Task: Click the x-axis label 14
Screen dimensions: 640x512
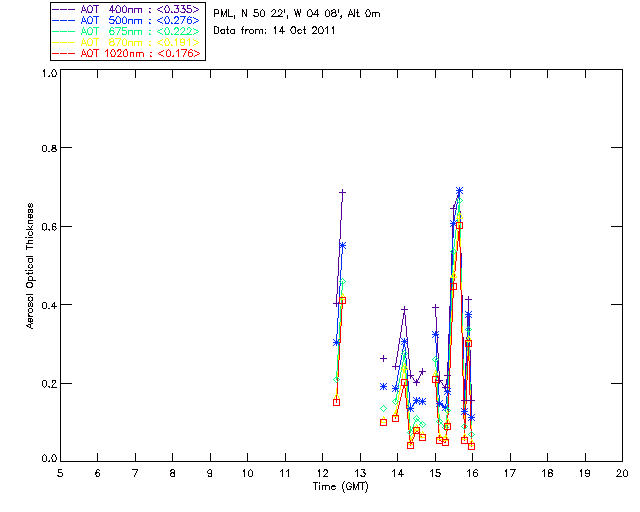Action: click(398, 474)
